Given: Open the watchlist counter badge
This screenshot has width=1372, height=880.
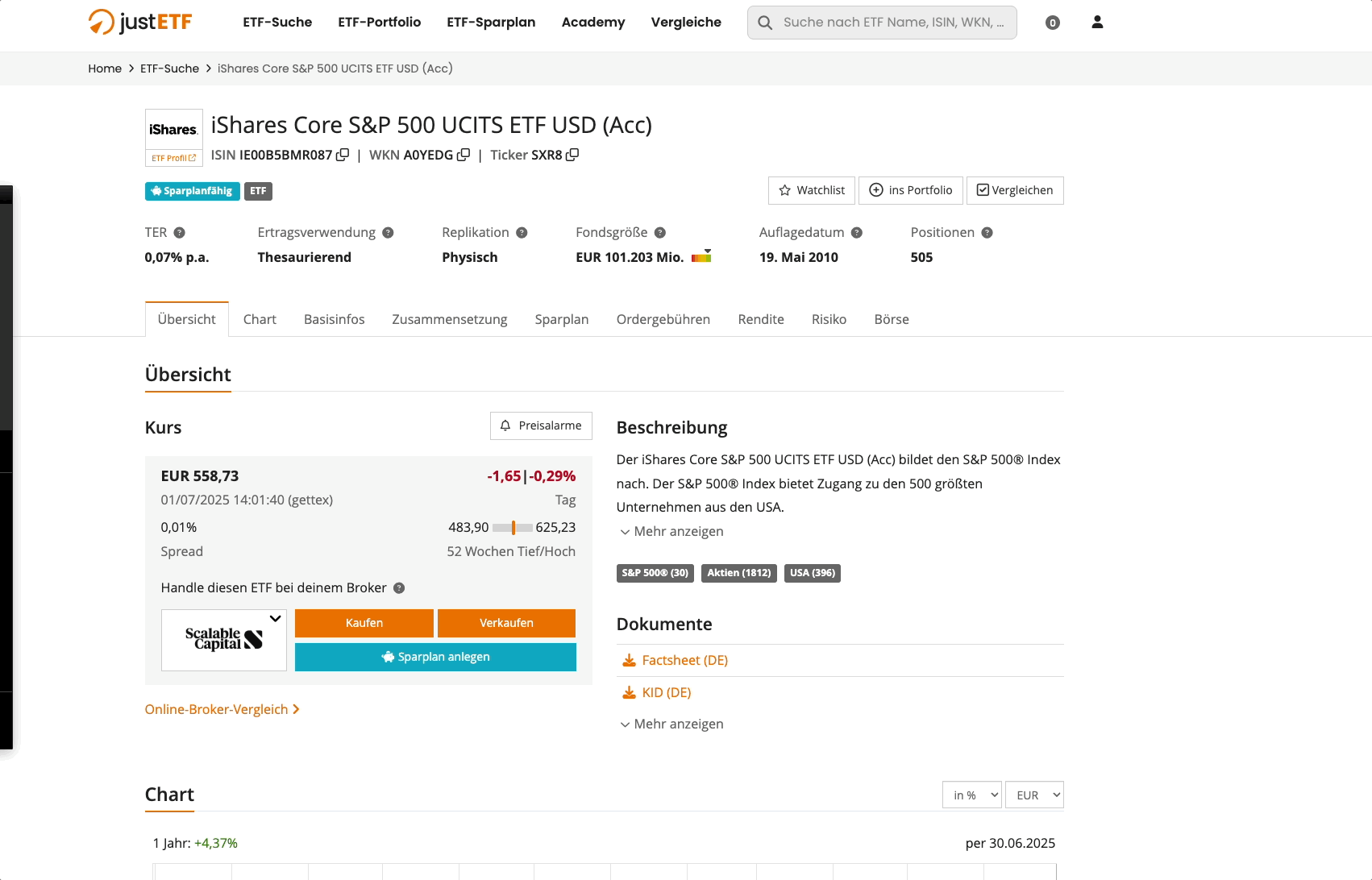Looking at the screenshot, I should [x=1052, y=22].
